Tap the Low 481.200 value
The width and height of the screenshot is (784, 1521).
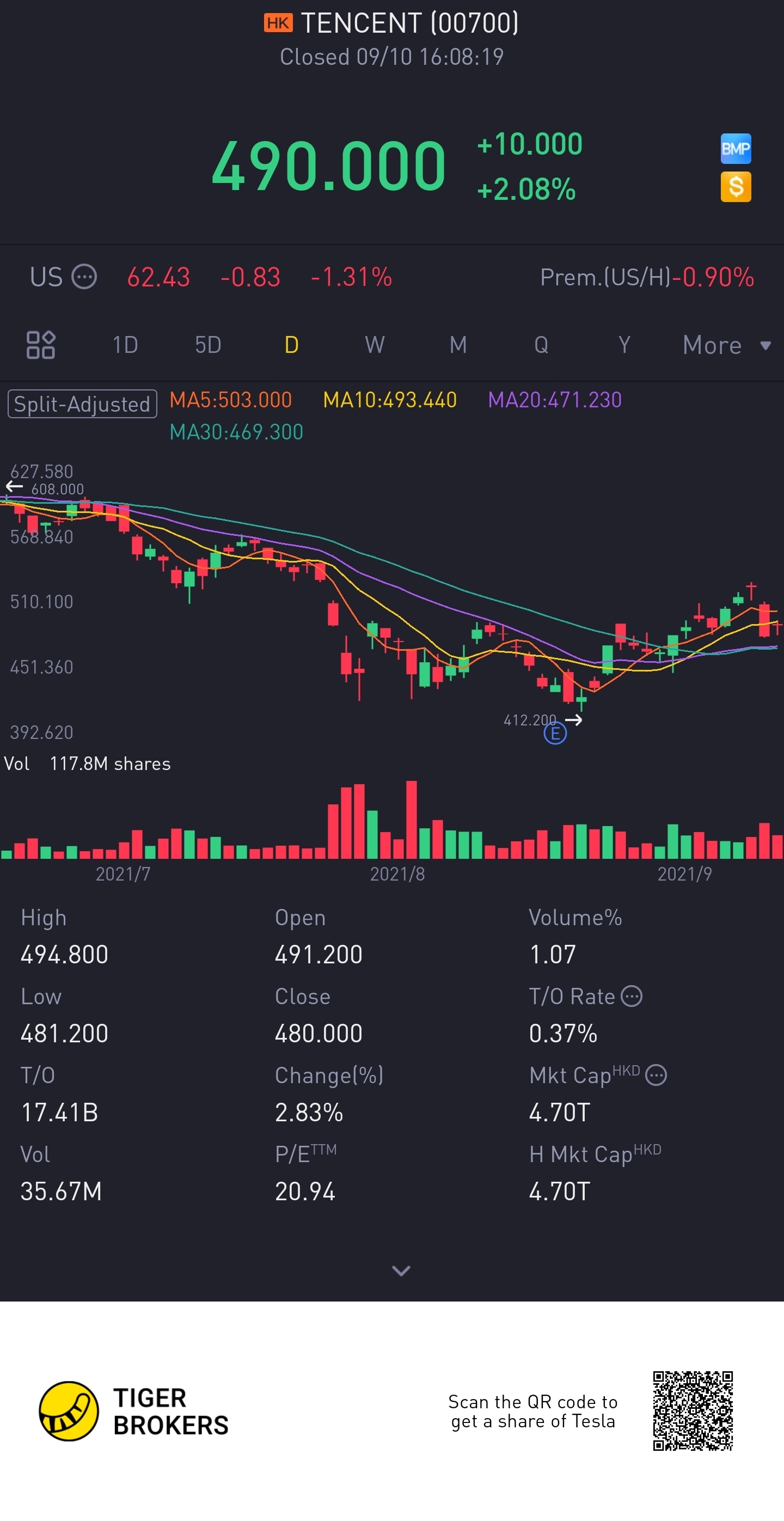[x=64, y=1033]
